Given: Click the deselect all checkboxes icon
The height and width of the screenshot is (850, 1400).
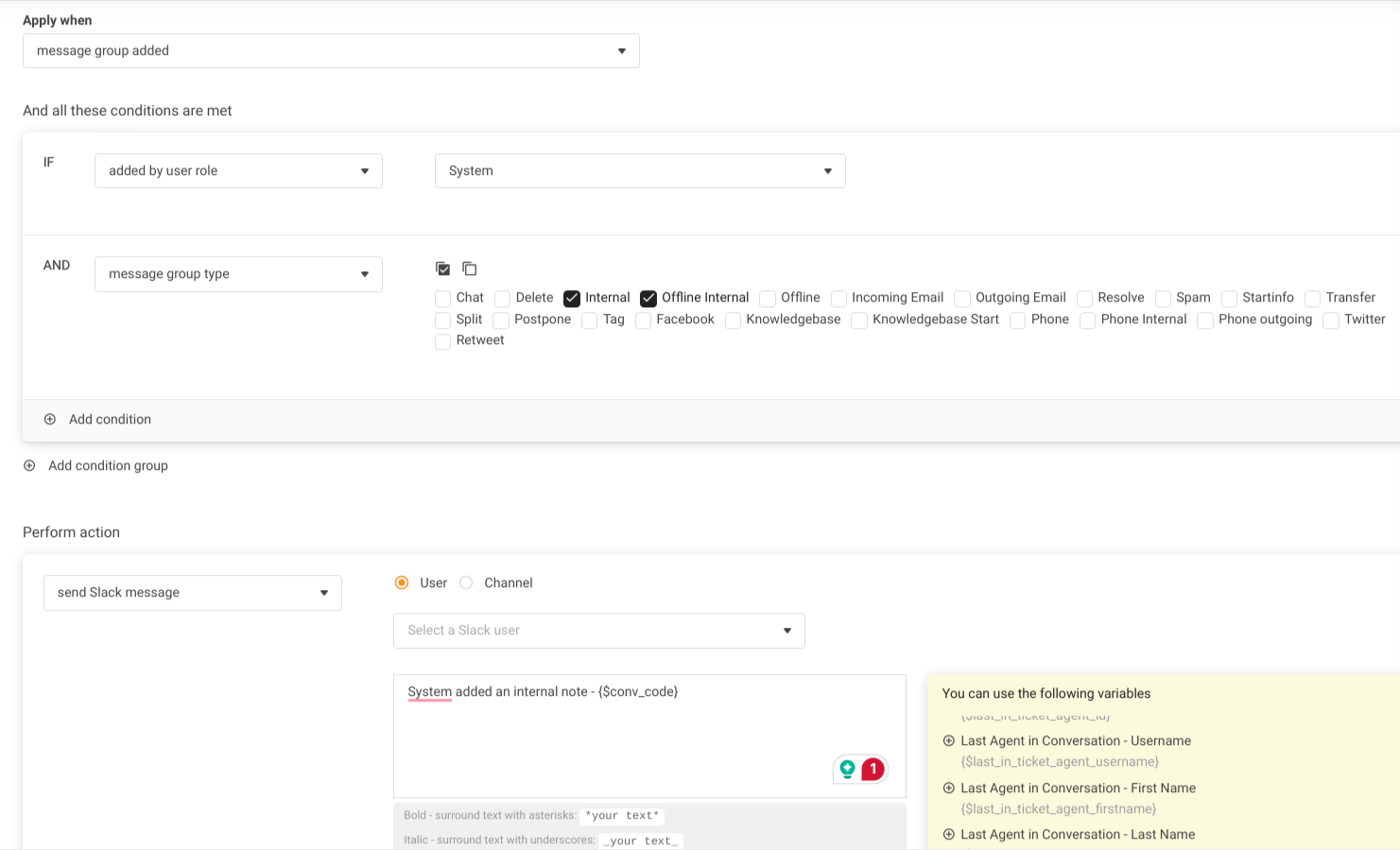Looking at the screenshot, I should [469, 269].
